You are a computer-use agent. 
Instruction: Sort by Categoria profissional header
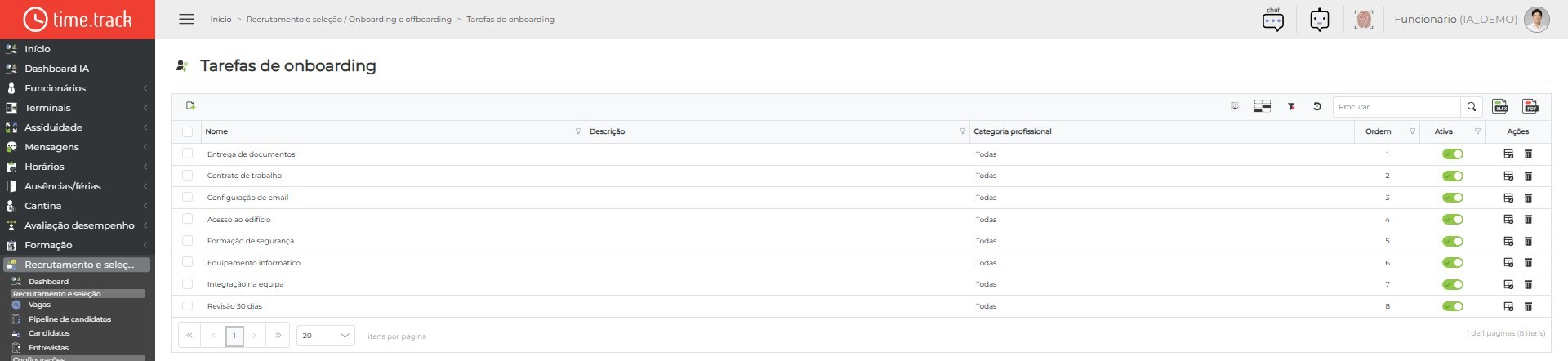click(1013, 131)
